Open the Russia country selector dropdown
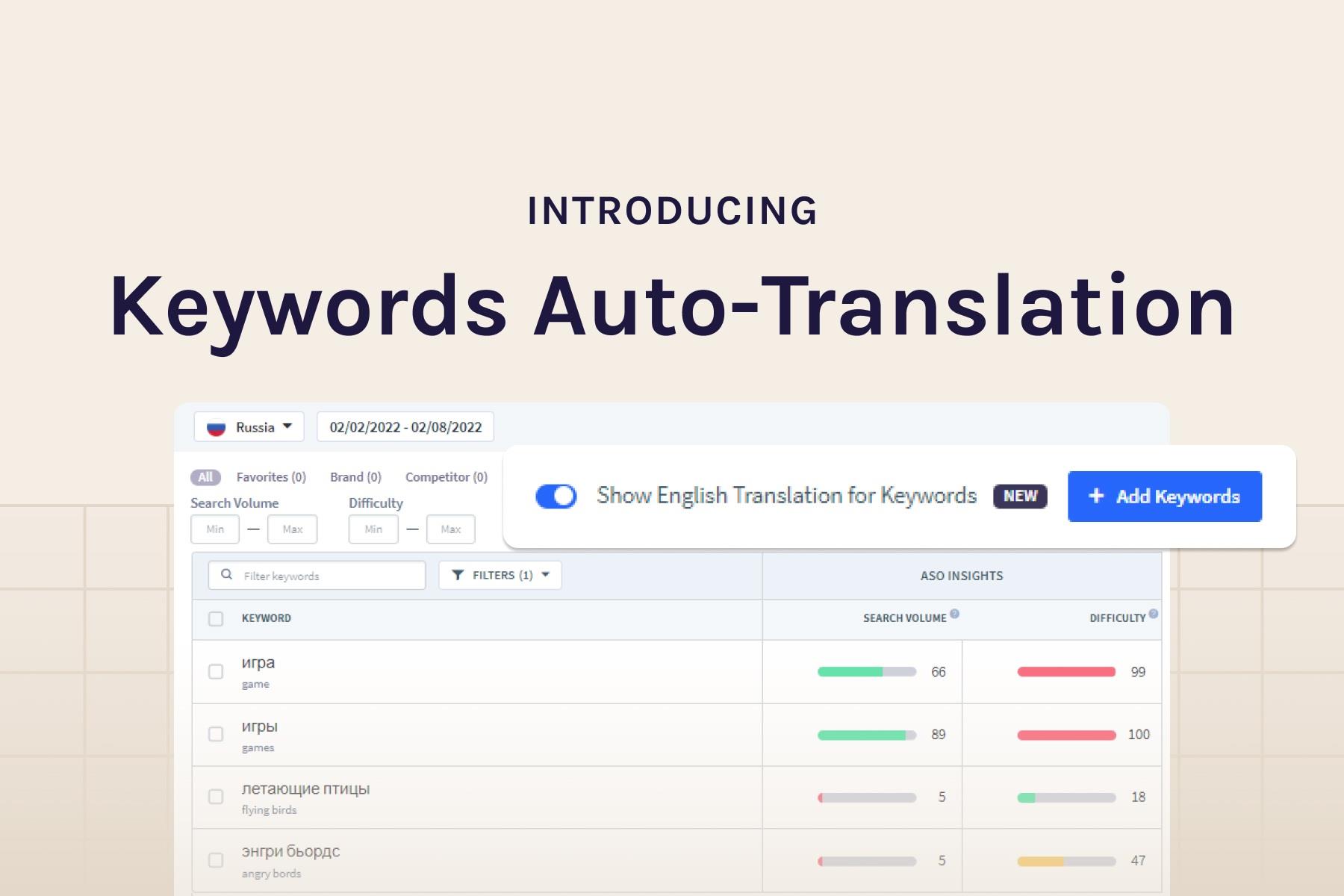This screenshot has height=896, width=1344. point(248,426)
